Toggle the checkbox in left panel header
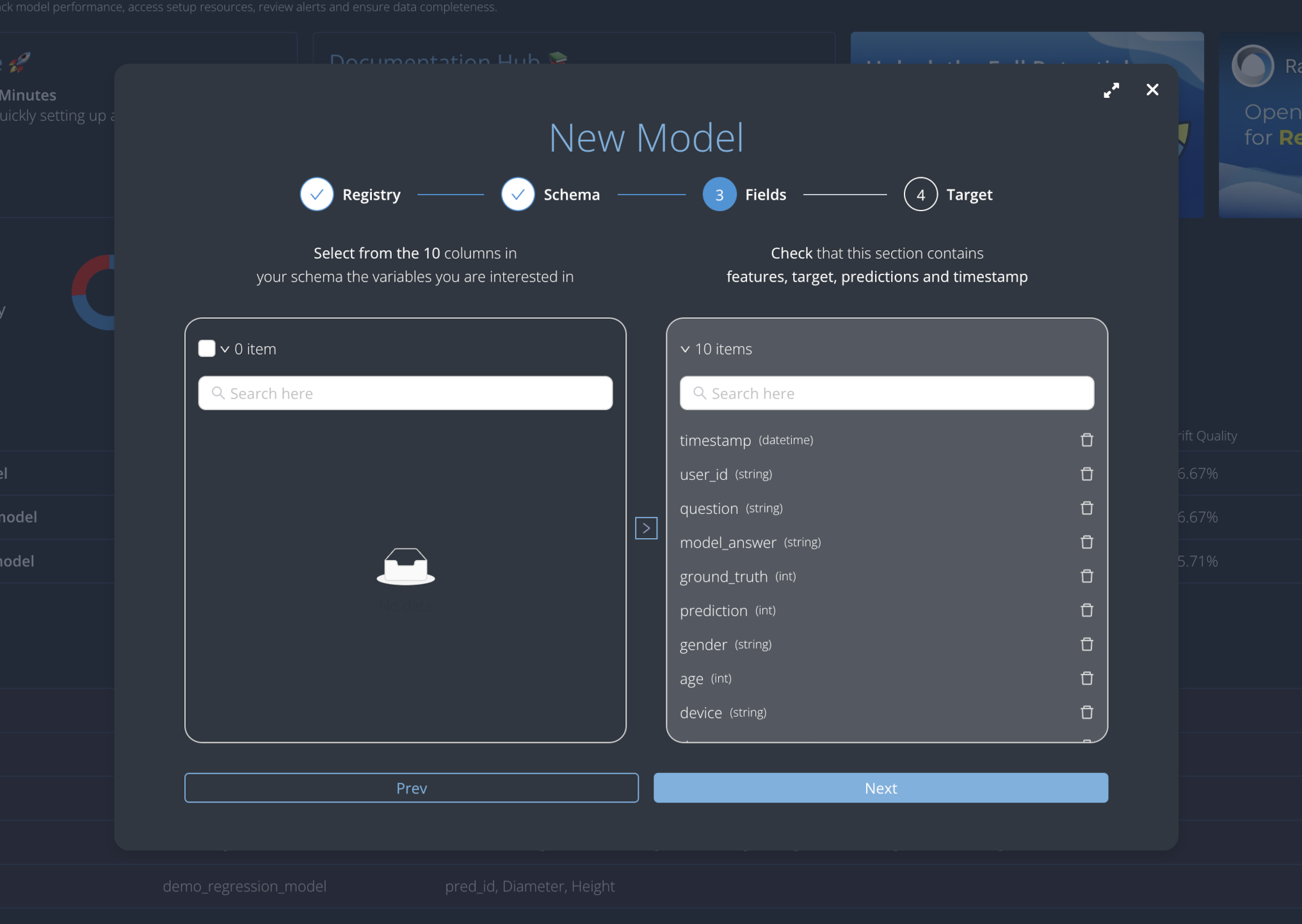1302x924 pixels. [206, 348]
